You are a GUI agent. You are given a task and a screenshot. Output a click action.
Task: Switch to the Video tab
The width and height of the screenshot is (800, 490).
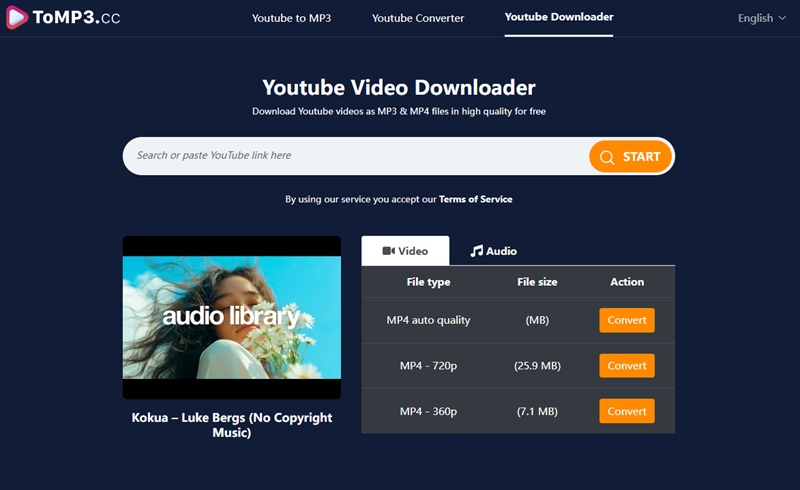(405, 251)
